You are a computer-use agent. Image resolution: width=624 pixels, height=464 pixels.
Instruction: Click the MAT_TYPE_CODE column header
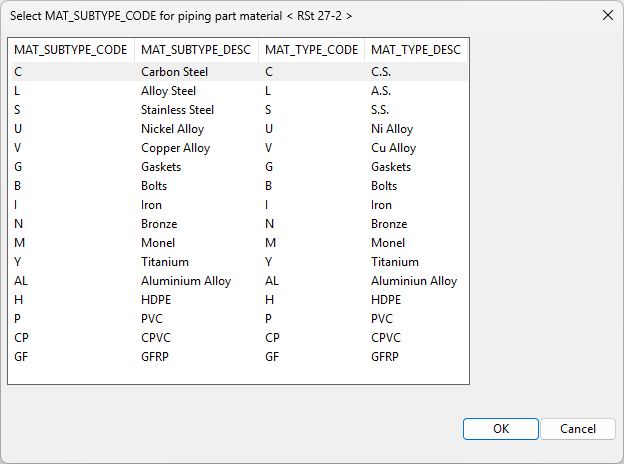click(x=311, y=50)
